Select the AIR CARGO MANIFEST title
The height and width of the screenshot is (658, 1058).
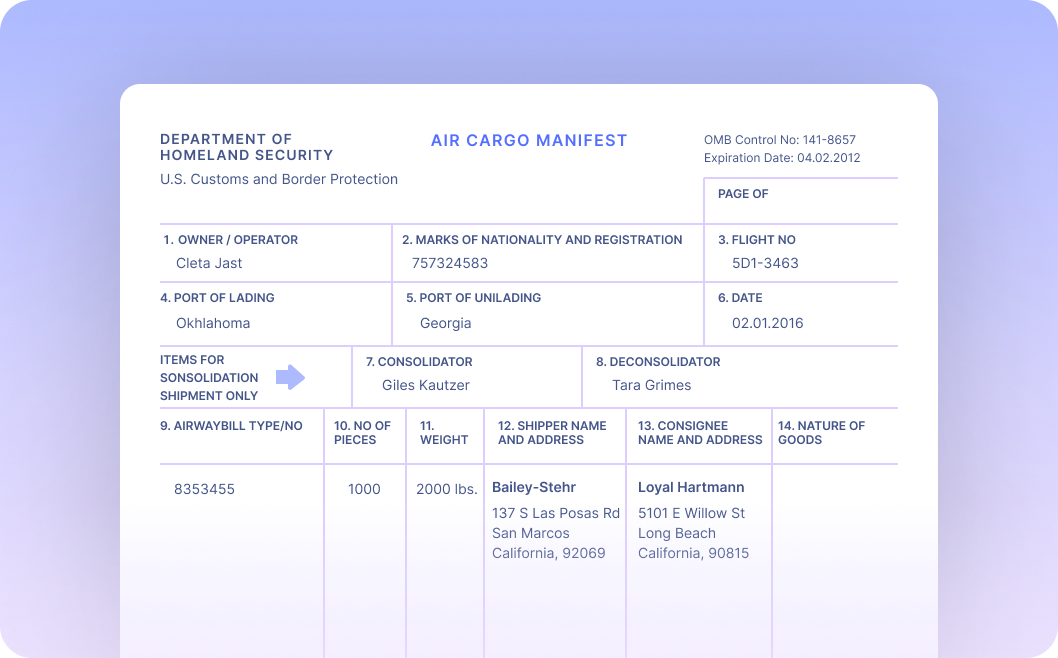pyautogui.click(x=529, y=140)
